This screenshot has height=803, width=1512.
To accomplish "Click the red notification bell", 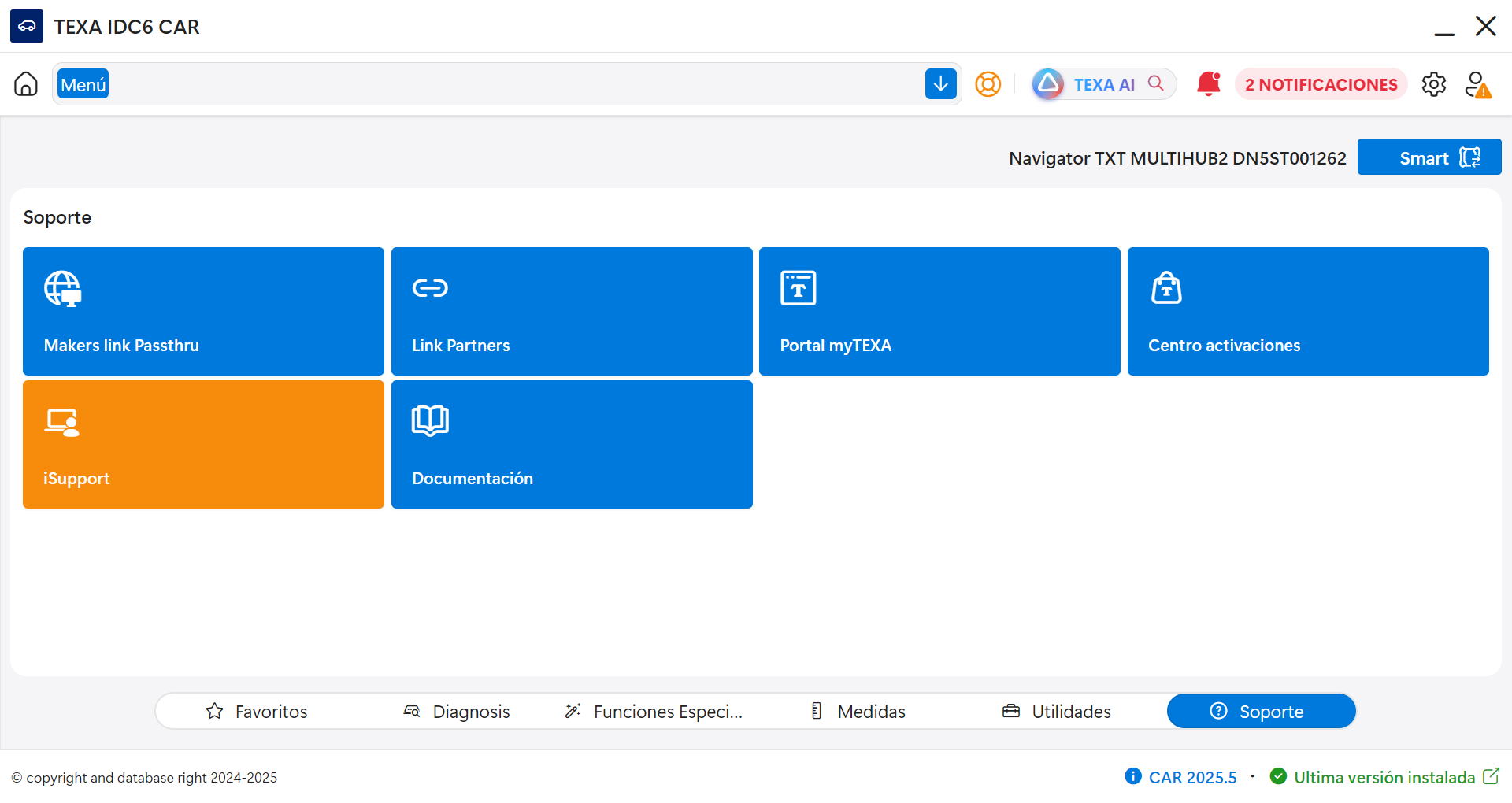I will click(x=1208, y=83).
